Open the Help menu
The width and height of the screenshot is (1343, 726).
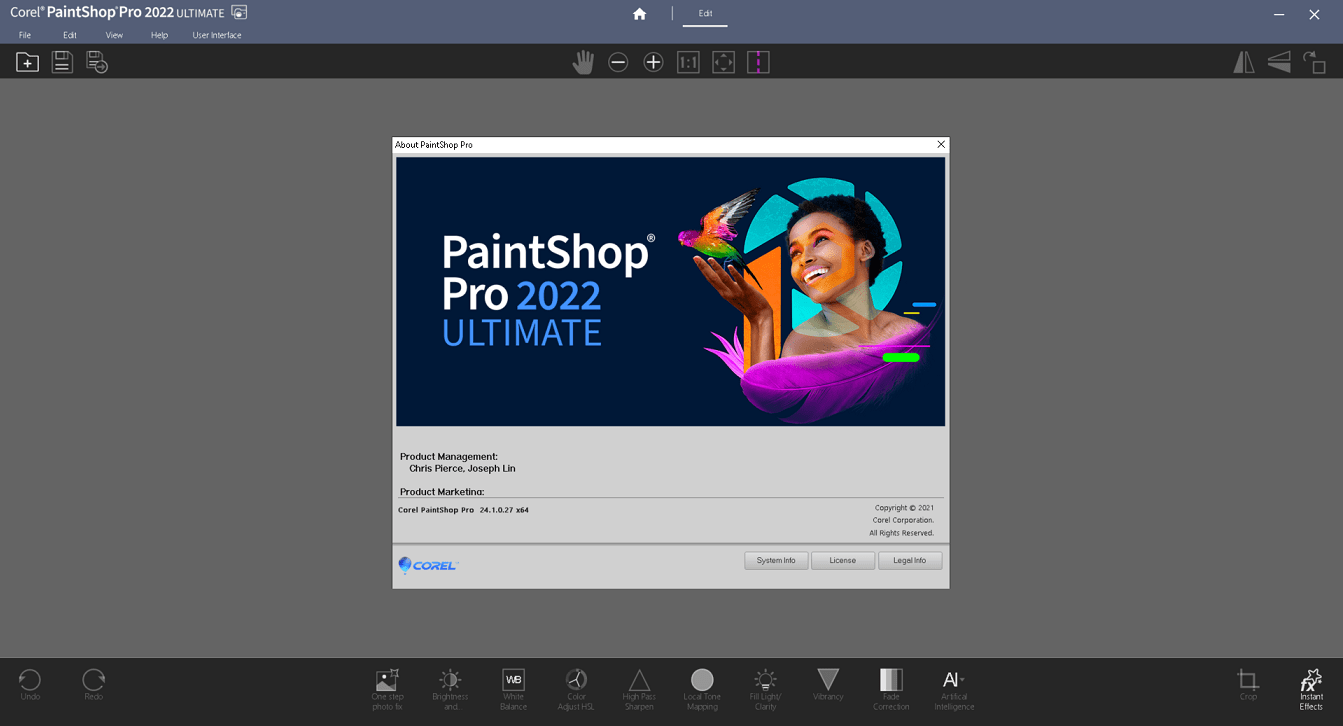[159, 35]
